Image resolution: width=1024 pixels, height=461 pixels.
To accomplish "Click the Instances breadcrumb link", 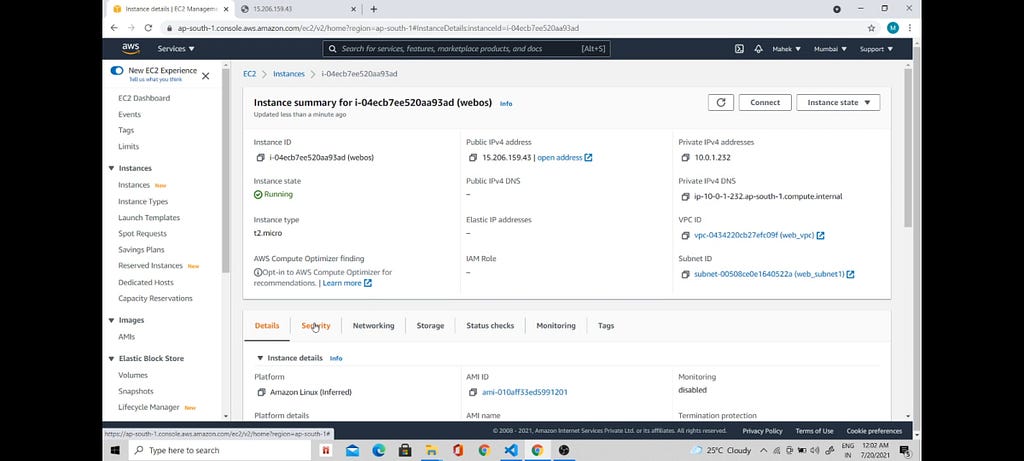I will click(289, 74).
